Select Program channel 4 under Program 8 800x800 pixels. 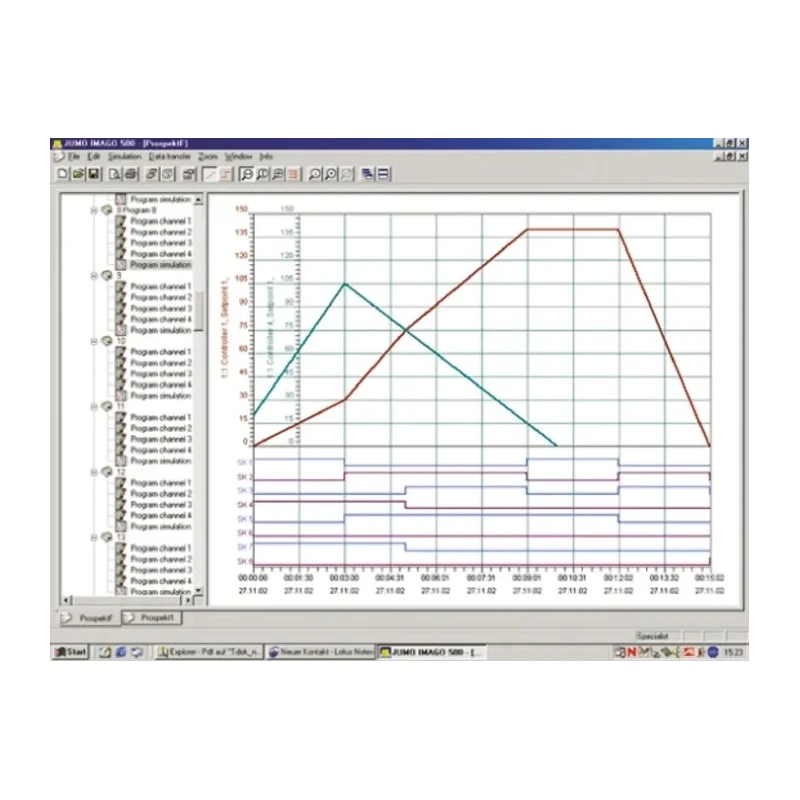click(161, 254)
